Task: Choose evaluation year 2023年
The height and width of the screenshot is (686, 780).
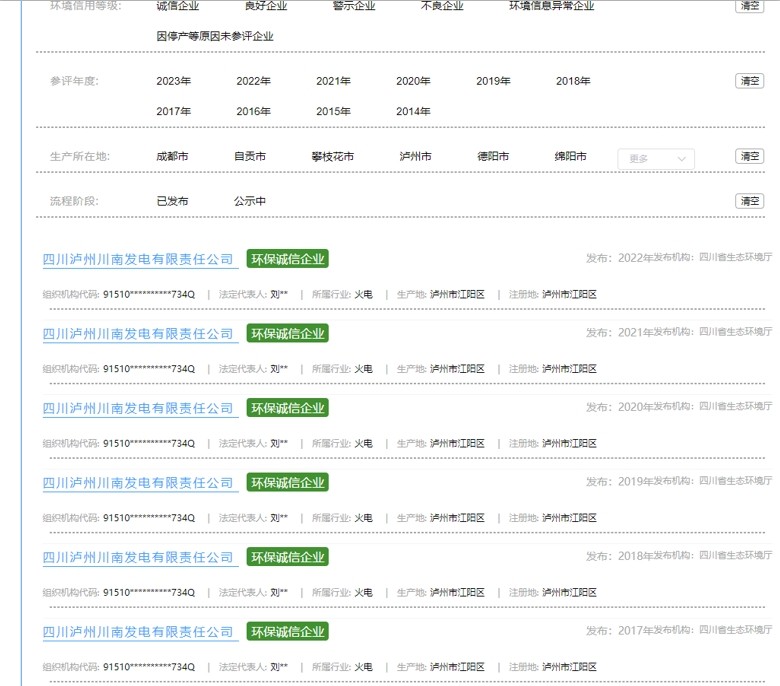Action: (x=174, y=81)
